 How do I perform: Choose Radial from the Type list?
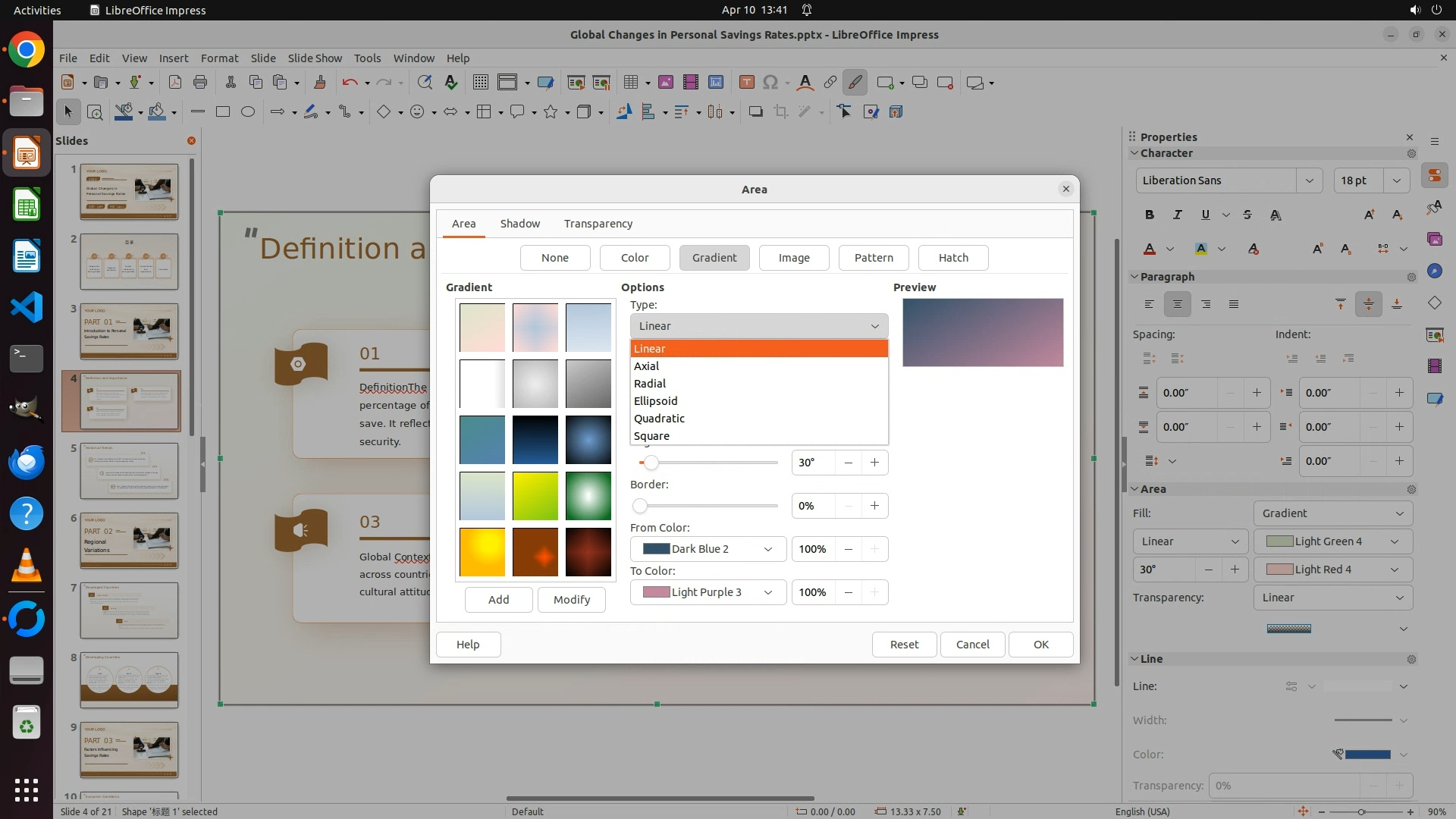[650, 384]
